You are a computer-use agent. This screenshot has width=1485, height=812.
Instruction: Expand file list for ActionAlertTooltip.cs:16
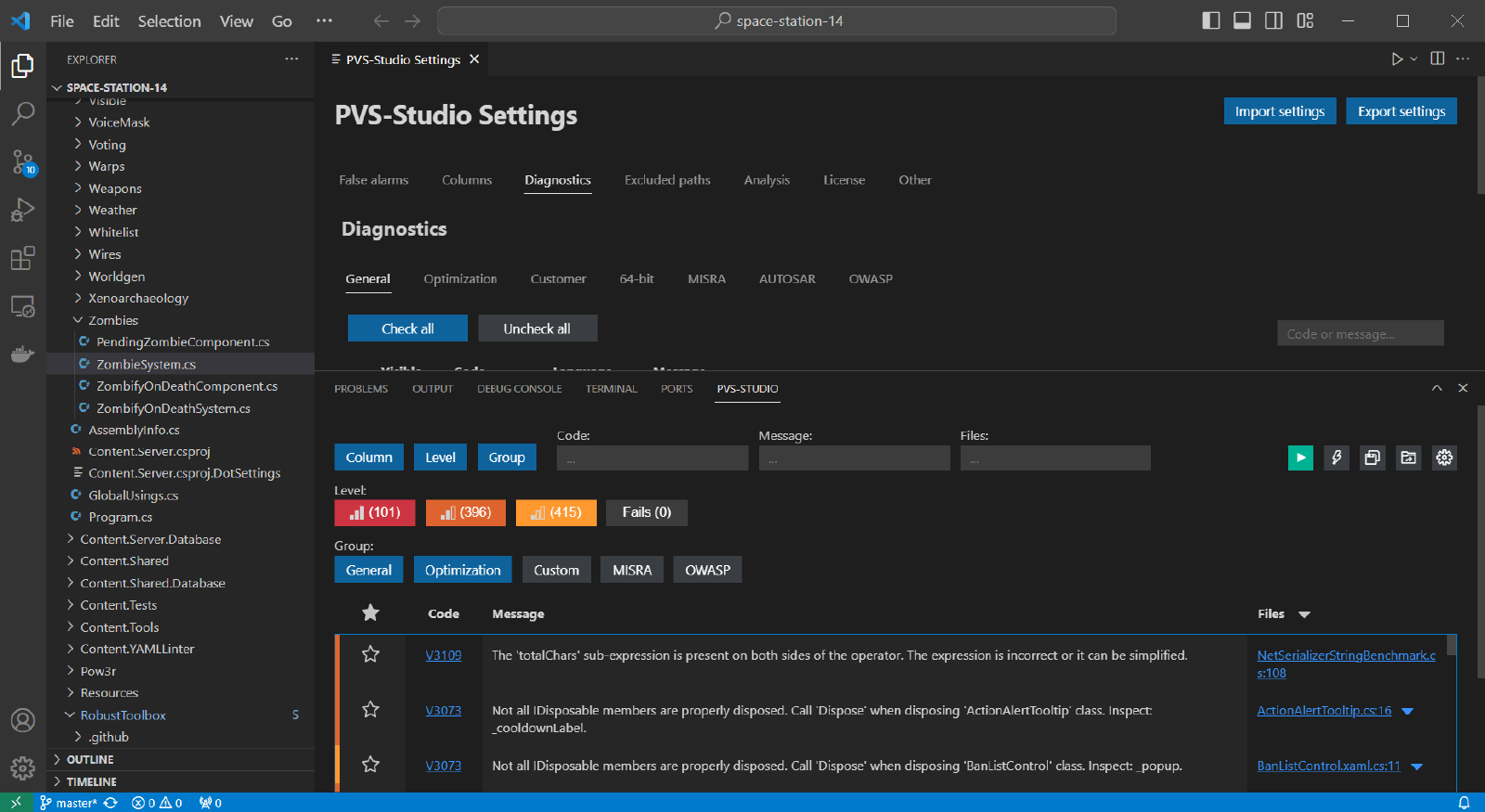click(x=1408, y=711)
